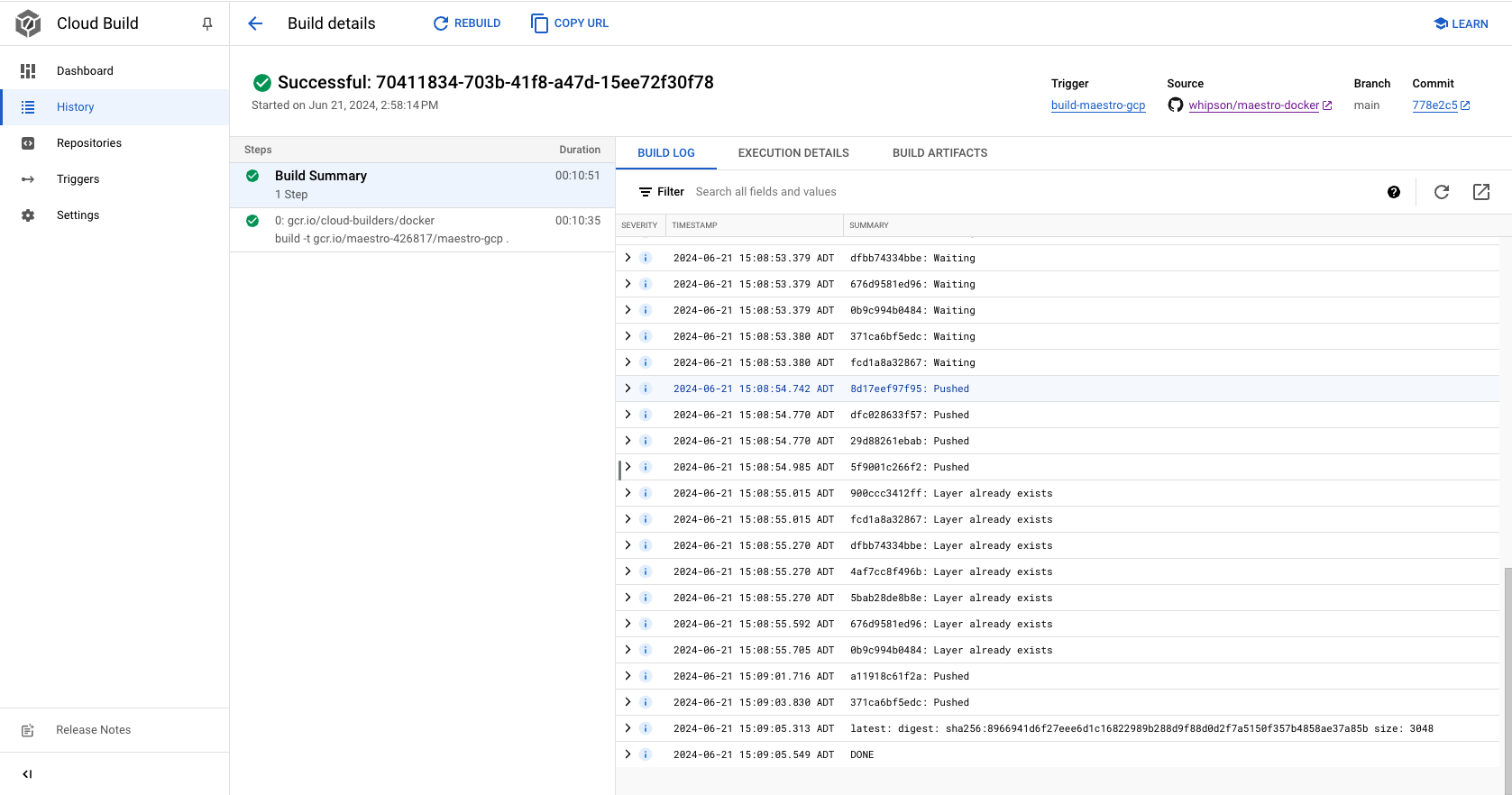
Task: Open History from the sidebar
Action: click(x=115, y=107)
